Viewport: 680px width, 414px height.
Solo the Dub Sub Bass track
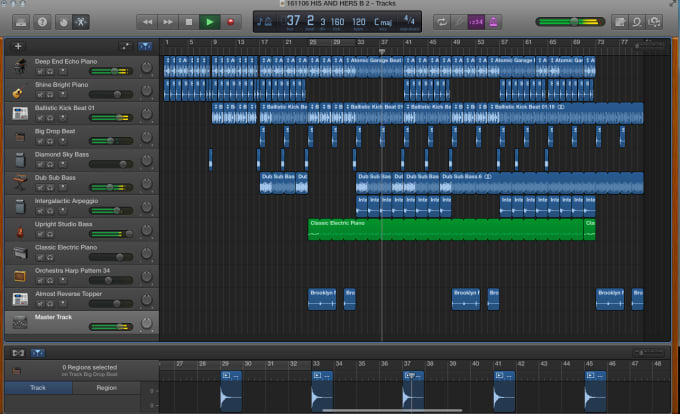pyautogui.click(x=50, y=187)
